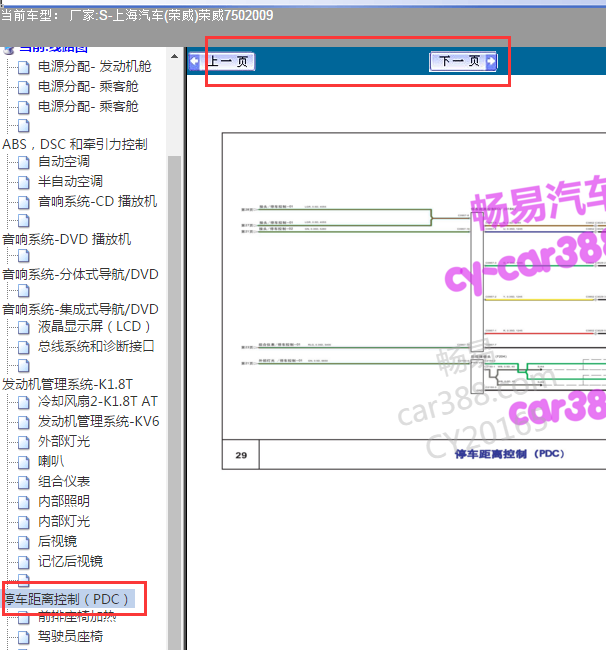Click document icon beside 内部灯光
The width and height of the screenshot is (606, 650).
(24, 522)
